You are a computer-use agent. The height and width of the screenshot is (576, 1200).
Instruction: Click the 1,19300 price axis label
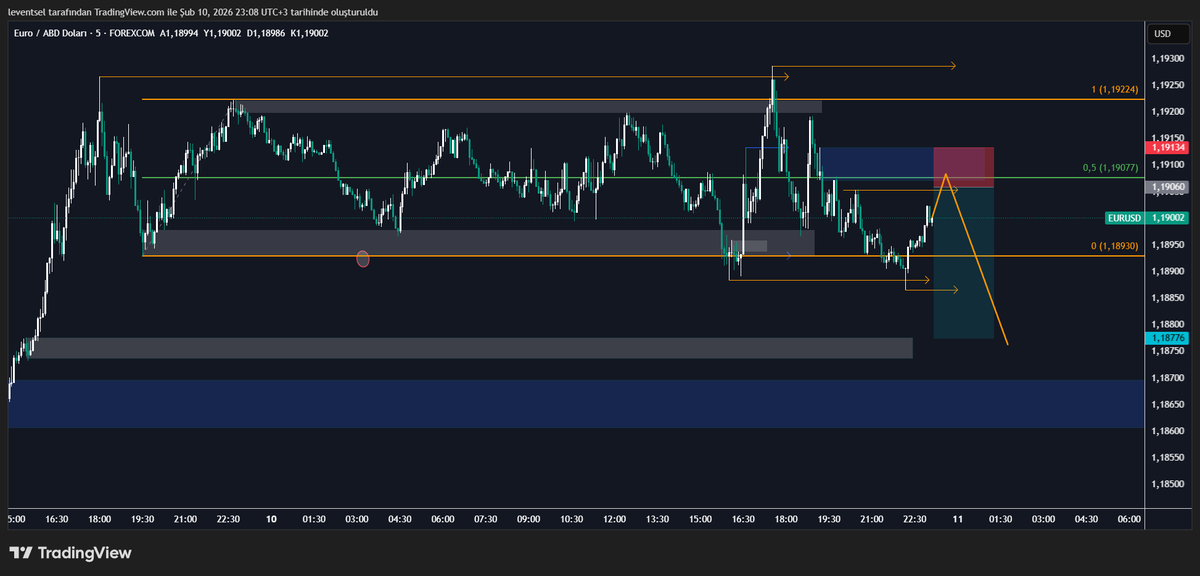(x=1168, y=59)
